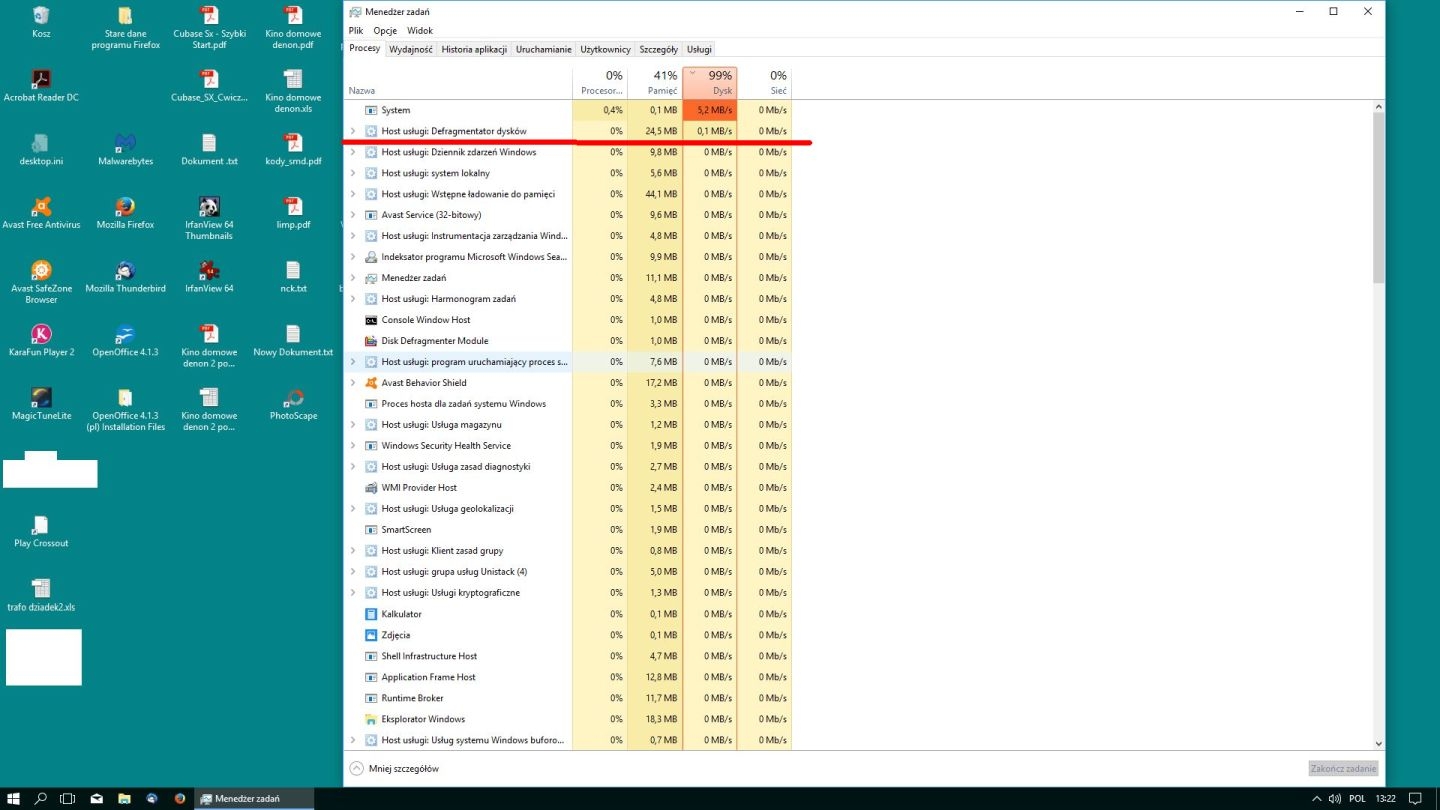Expand Host usługi: Harmonogram zadań
Screen dimensions: 1440x810
click(x=353, y=299)
